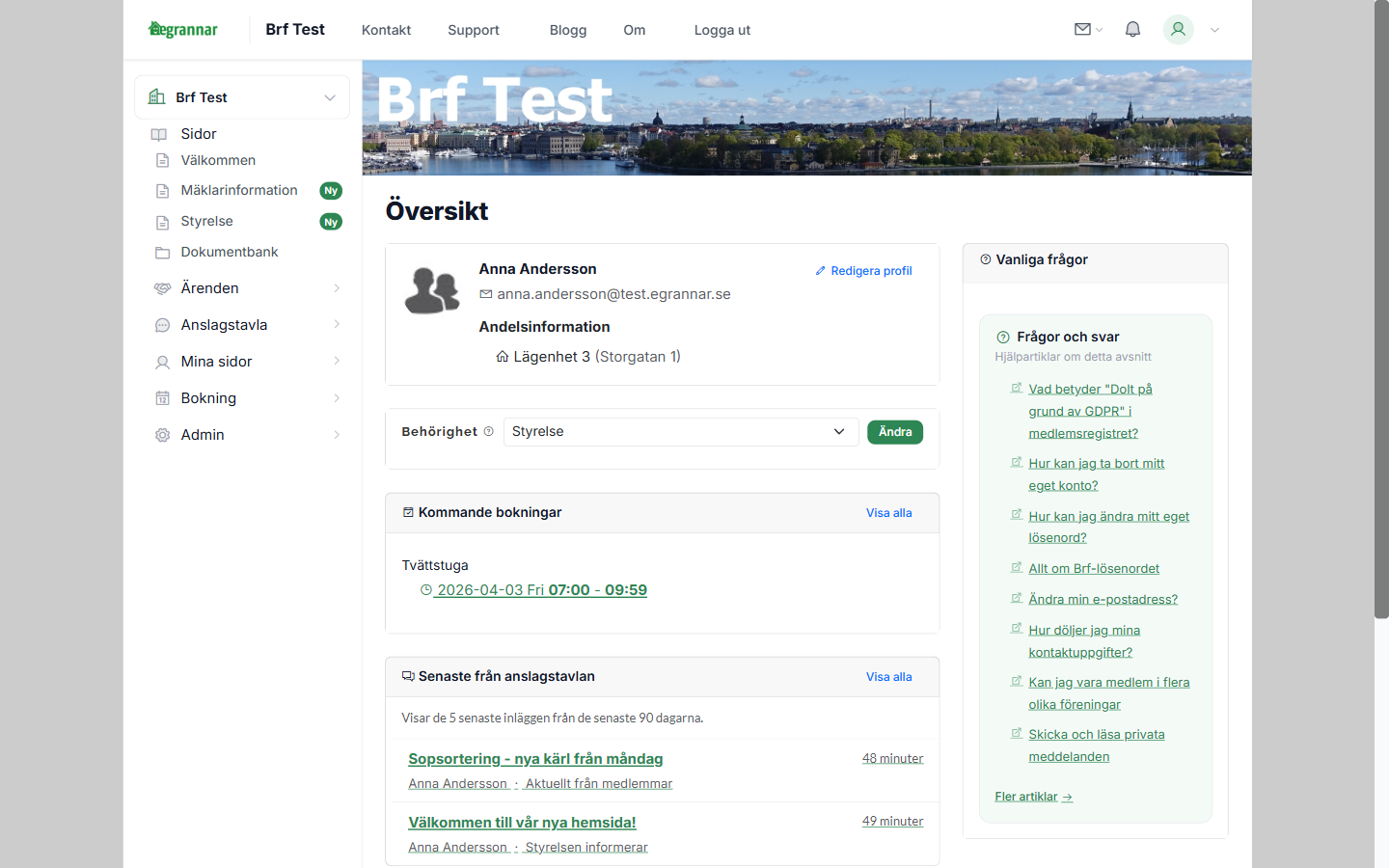1389x868 pixels.
Task: Open Hur kan jag ta bort mitt konto article
Action: 1096,475
